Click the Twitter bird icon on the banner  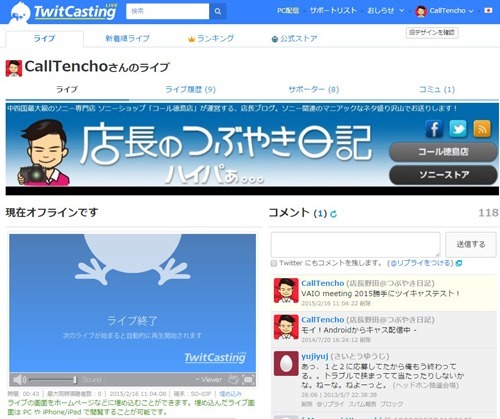click(x=458, y=129)
